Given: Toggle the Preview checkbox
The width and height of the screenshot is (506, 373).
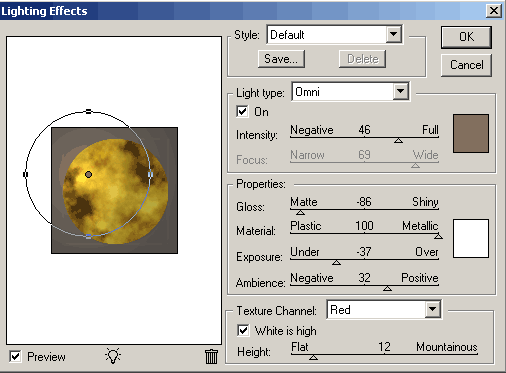Looking at the screenshot, I should (15, 356).
